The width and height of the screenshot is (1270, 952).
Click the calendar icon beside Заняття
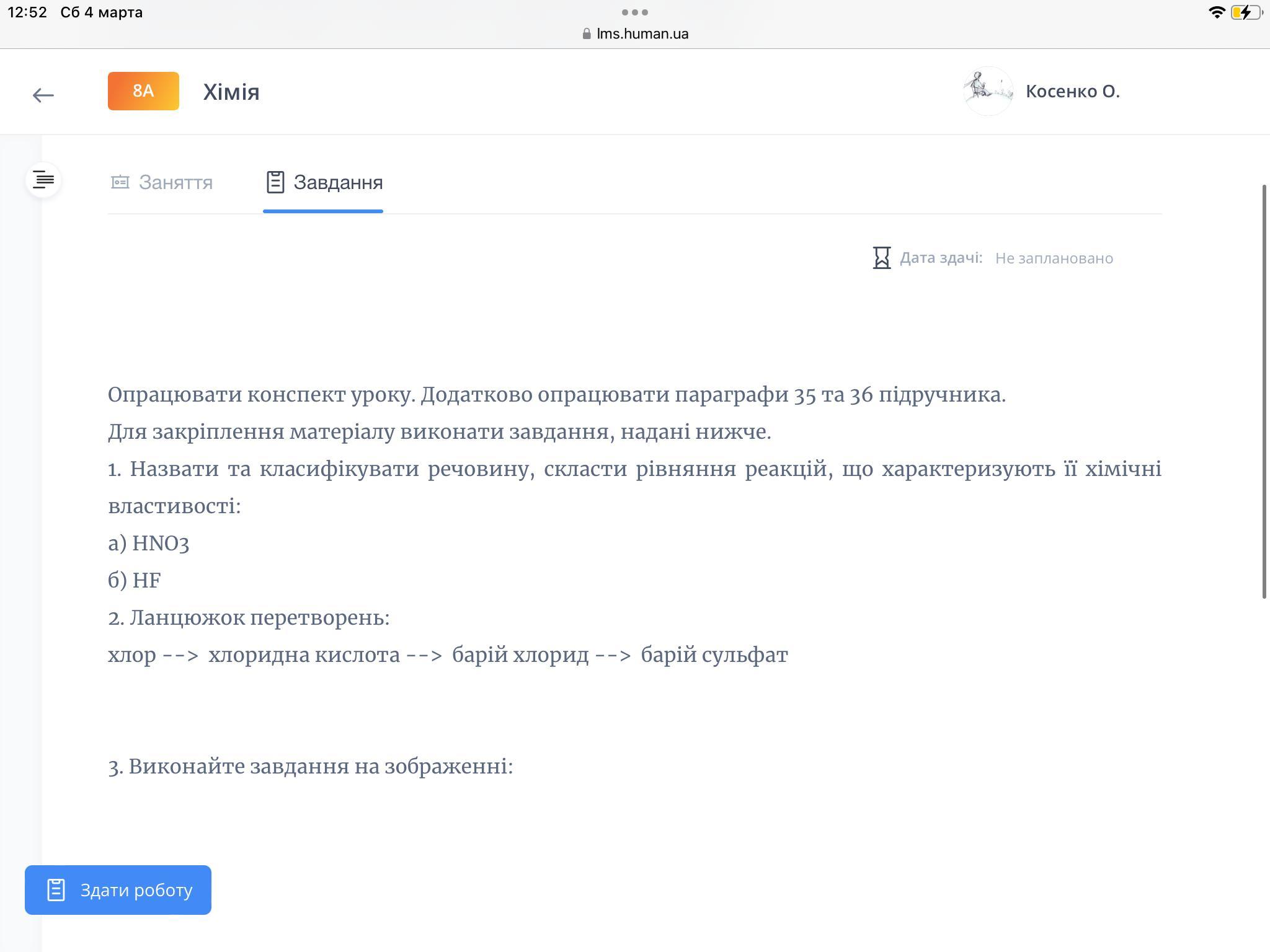tap(120, 182)
